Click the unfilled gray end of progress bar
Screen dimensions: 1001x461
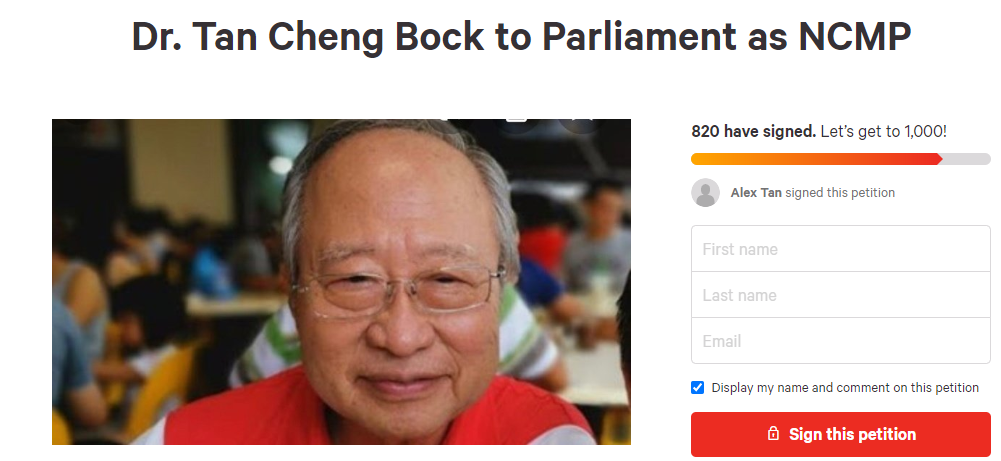click(967, 159)
